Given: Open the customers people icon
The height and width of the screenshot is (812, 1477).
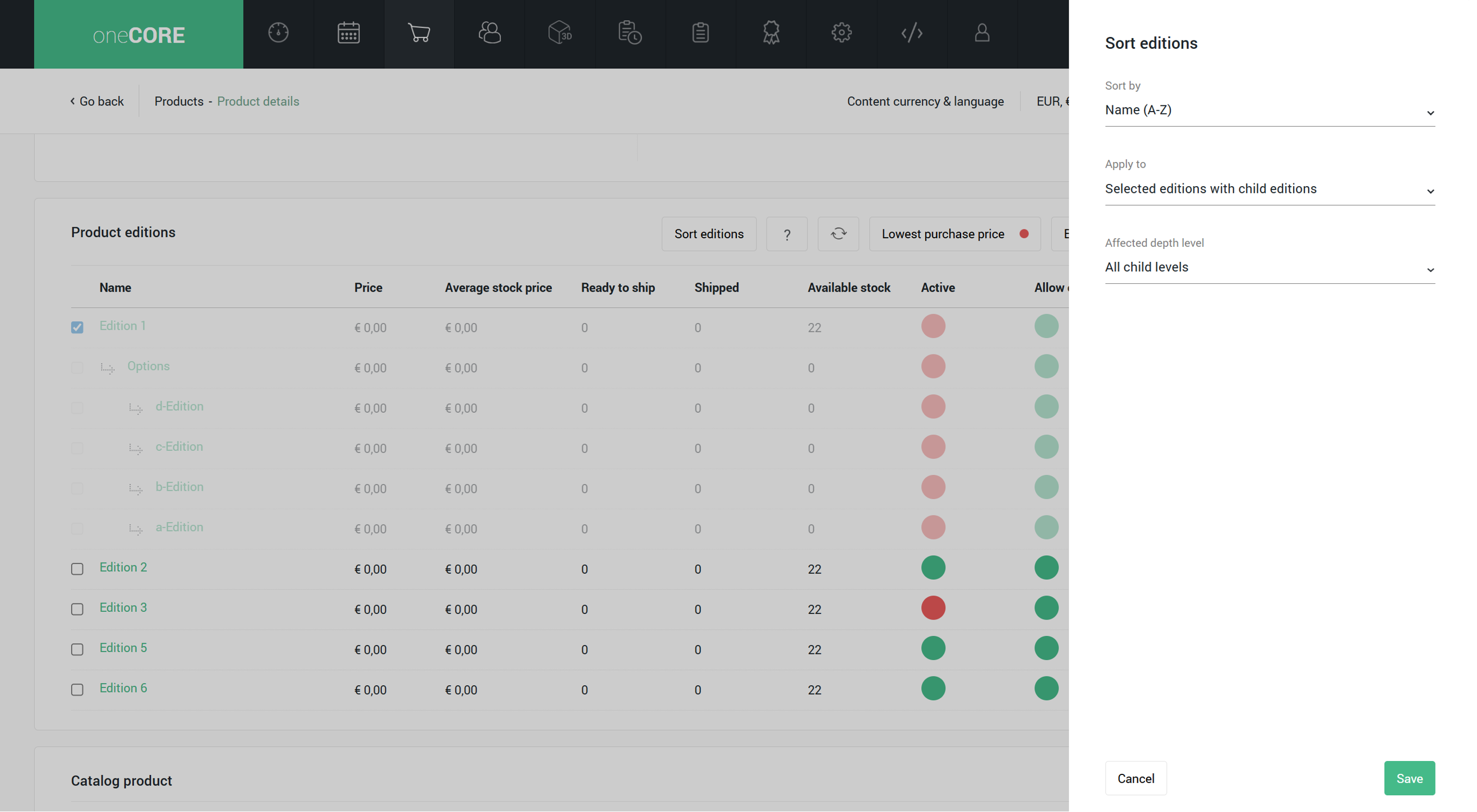Looking at the screenshot, I should [490, 33].
